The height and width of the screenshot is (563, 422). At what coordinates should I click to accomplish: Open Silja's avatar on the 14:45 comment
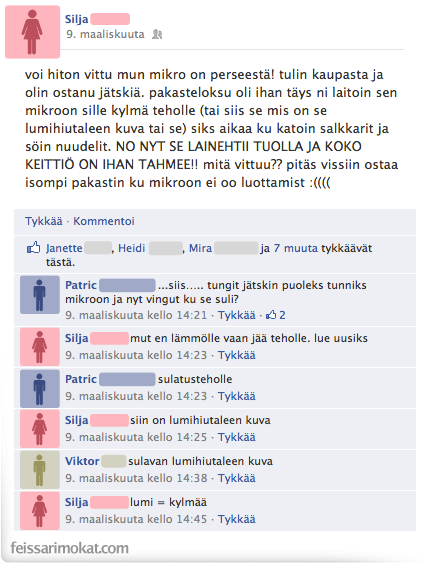[x=40, y=511]
